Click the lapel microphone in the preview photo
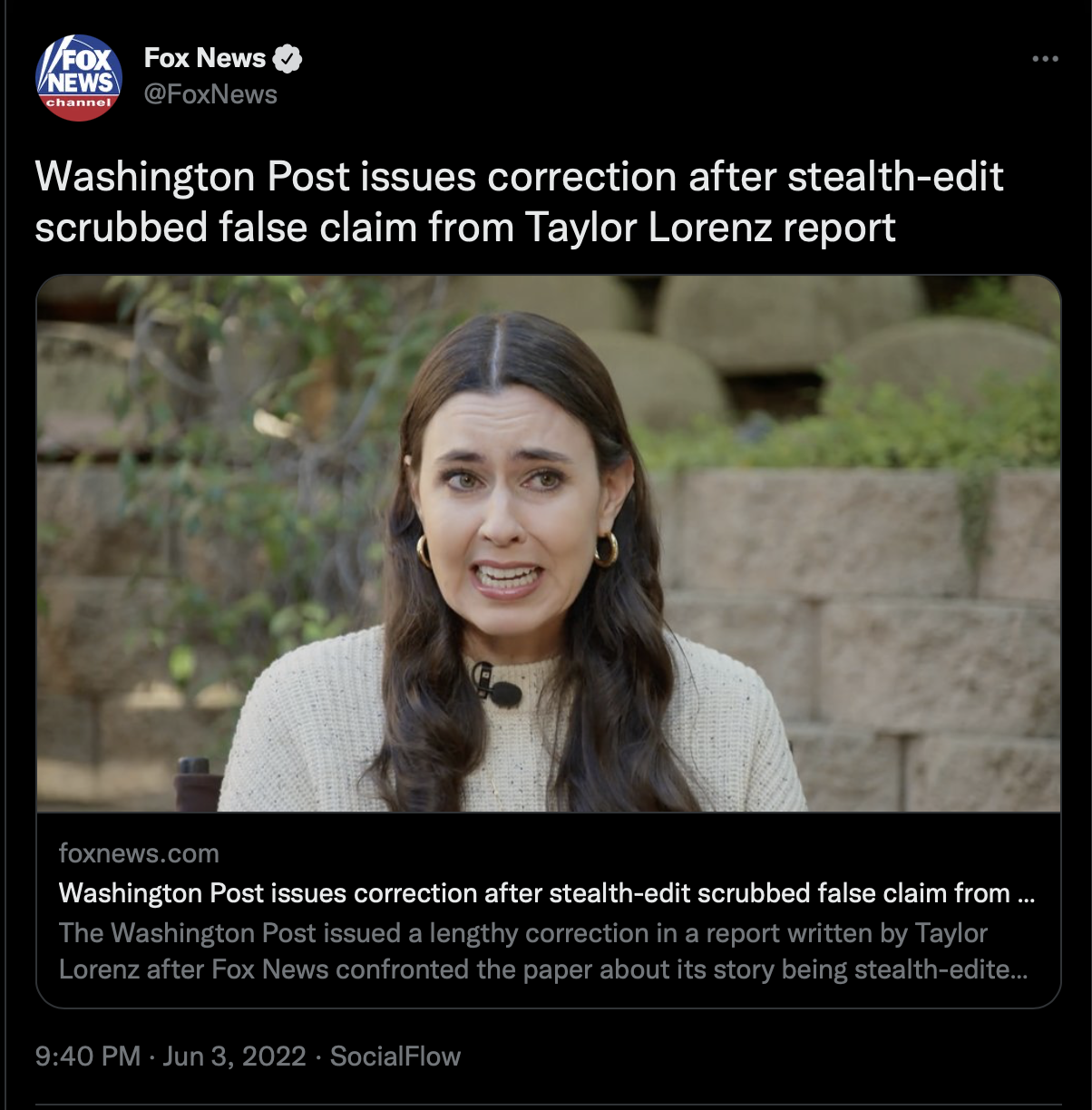1092x1110 pixels. pos(497,686)
